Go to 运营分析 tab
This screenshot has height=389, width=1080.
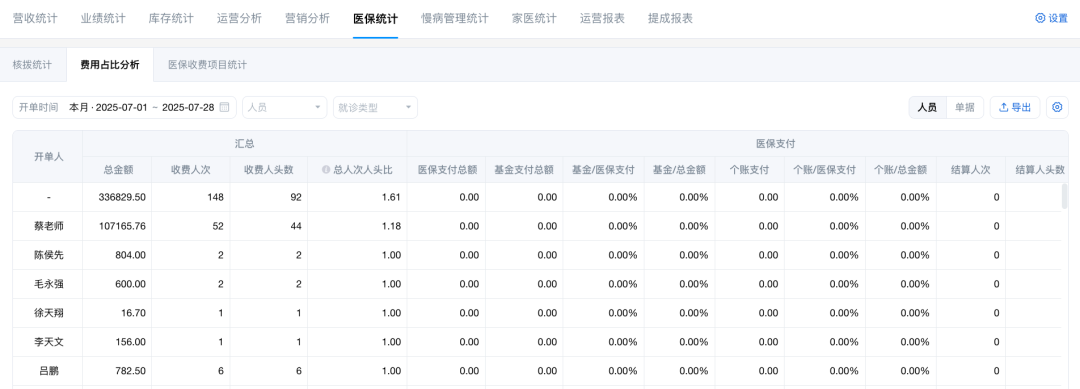coord(239,19)
